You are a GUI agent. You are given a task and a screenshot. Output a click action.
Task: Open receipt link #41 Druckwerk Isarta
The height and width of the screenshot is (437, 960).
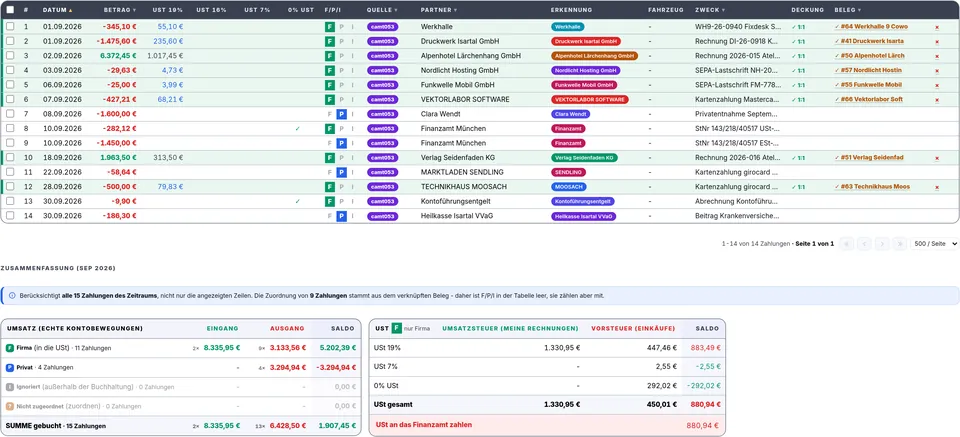click(x=869, y=42)
